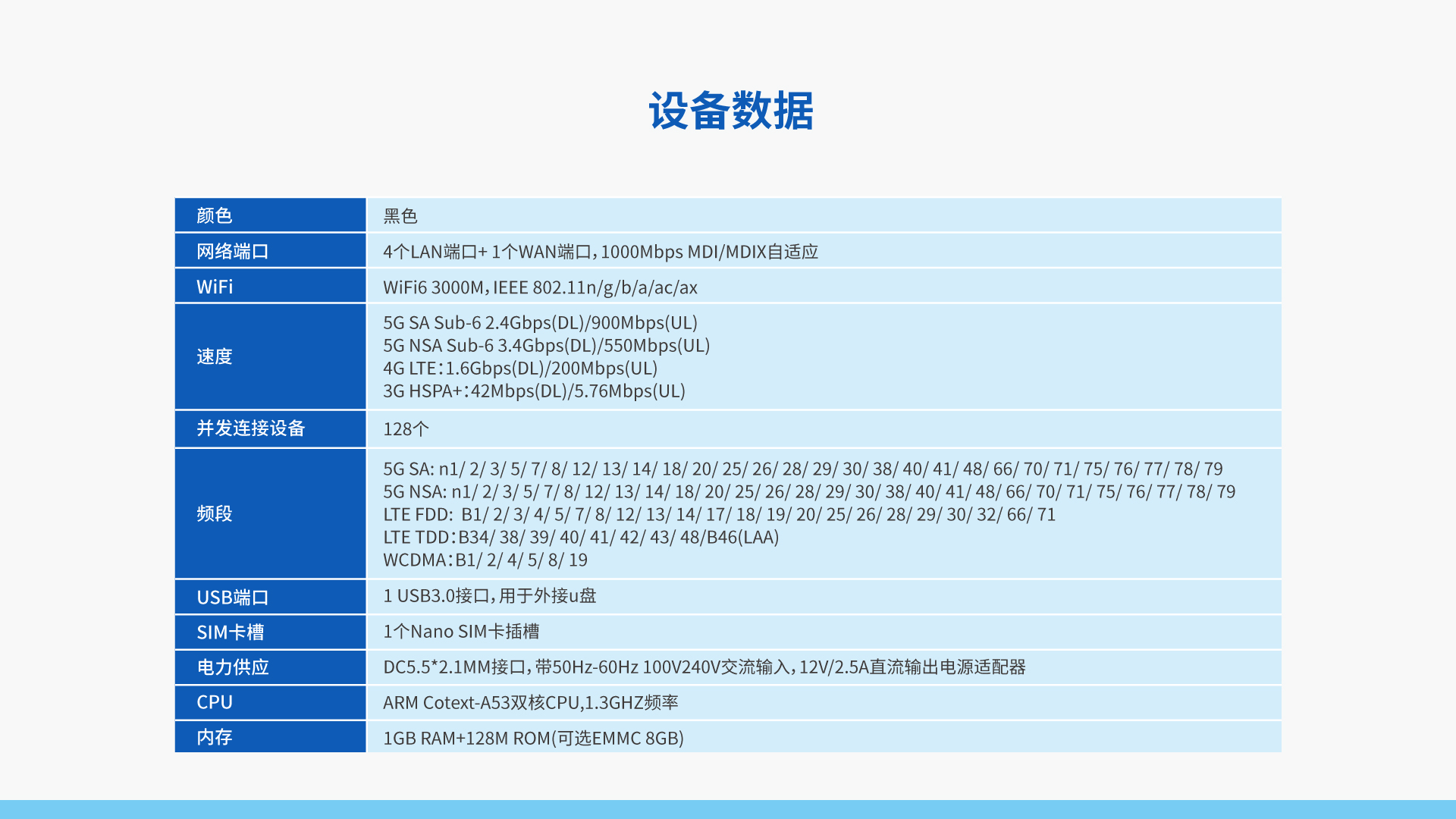Click the 1GB RAM+128M ROM value

533,739
